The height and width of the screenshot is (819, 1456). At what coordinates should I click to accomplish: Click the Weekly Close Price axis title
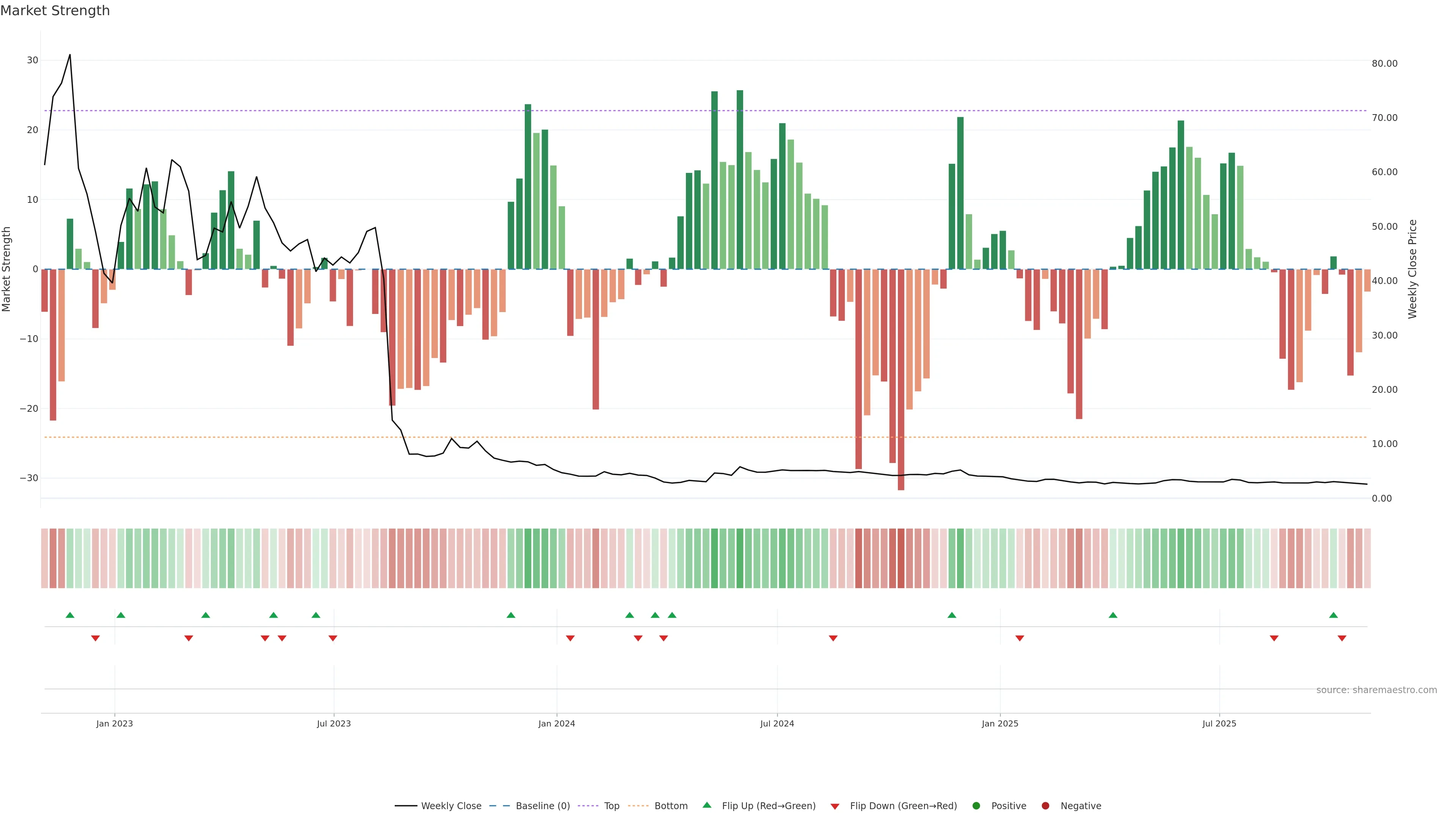click(x=1412, y=269)
